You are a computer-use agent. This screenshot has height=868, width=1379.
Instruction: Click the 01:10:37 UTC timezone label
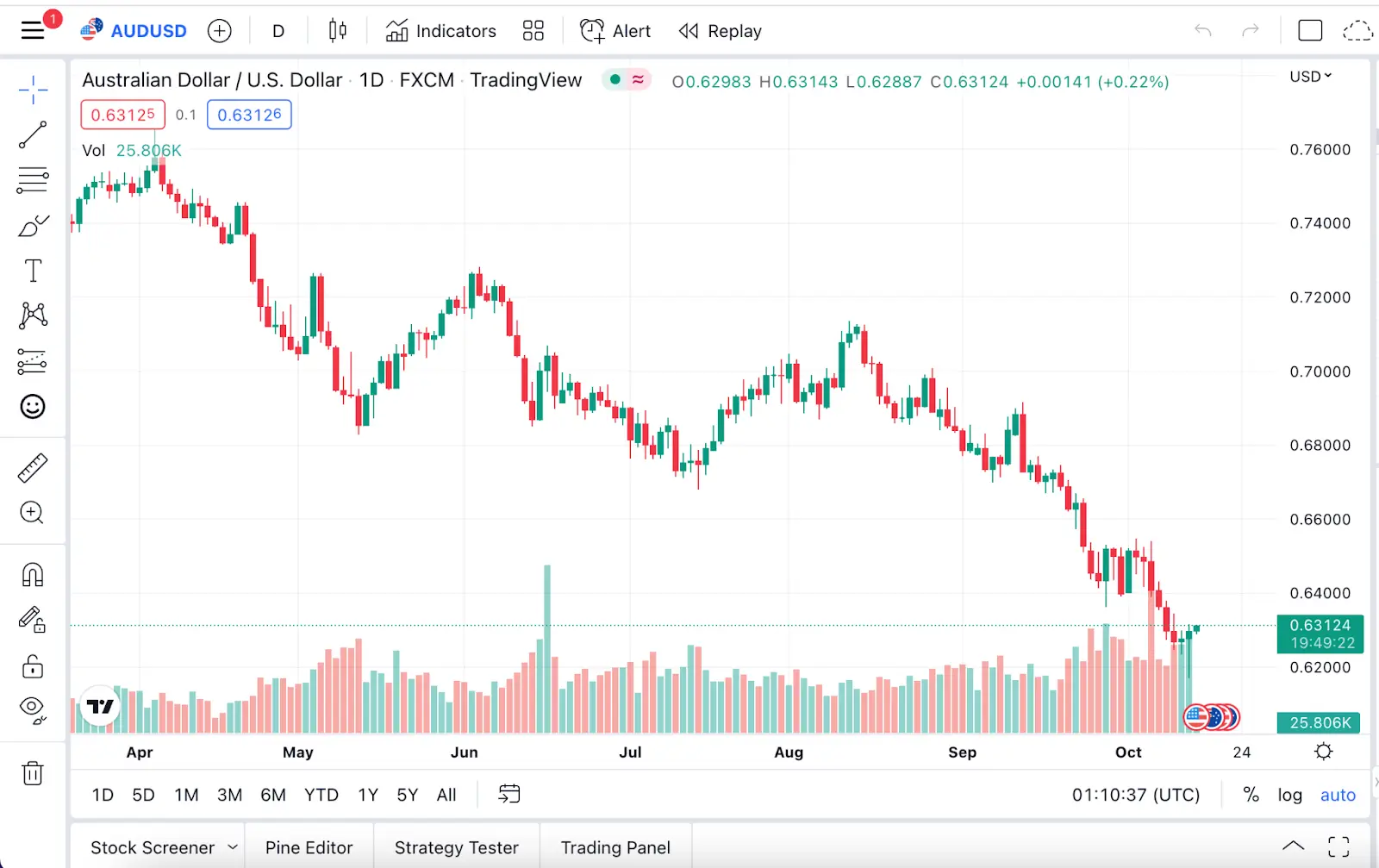click(1136, 794)
